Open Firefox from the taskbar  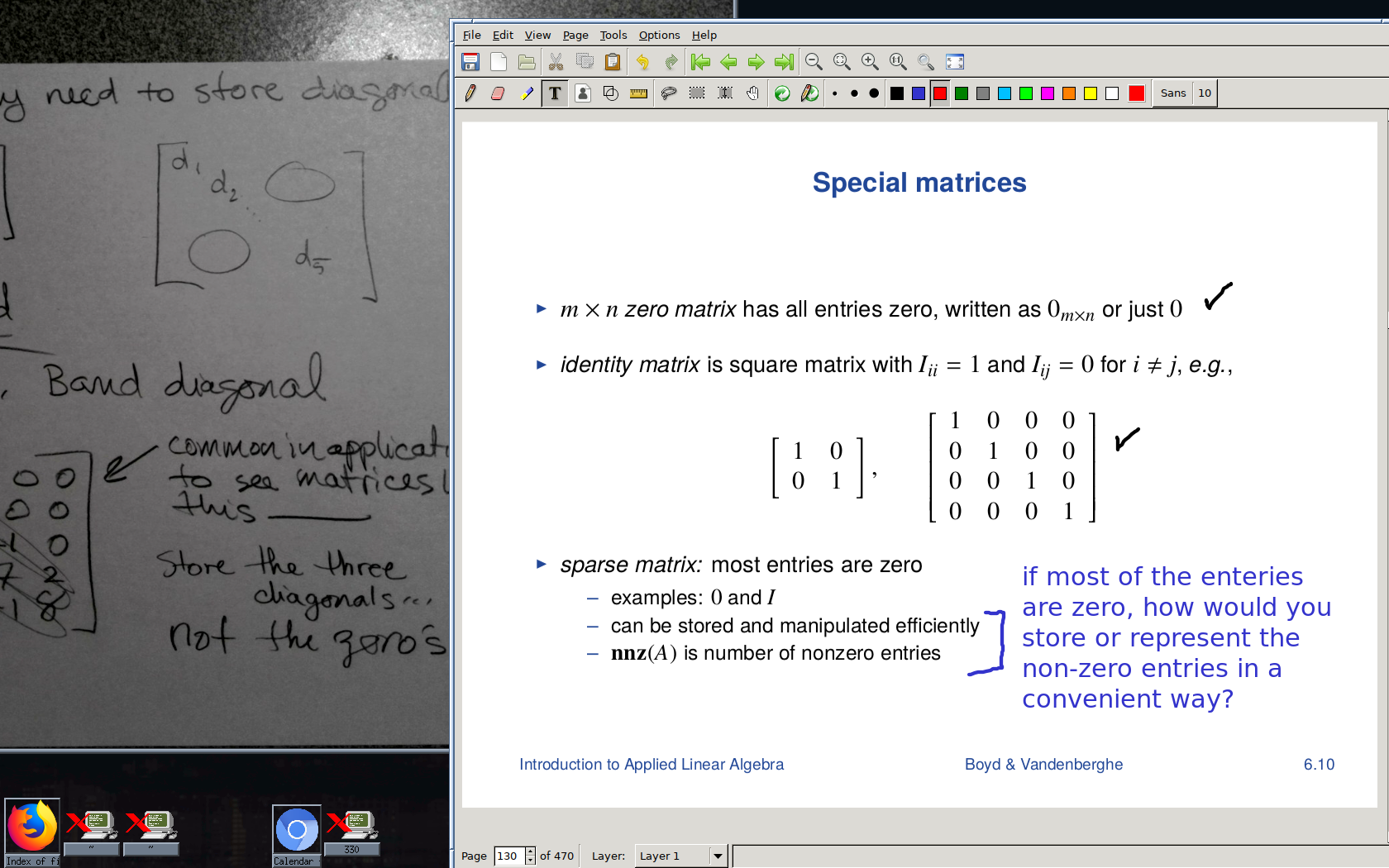pos(32,827)
